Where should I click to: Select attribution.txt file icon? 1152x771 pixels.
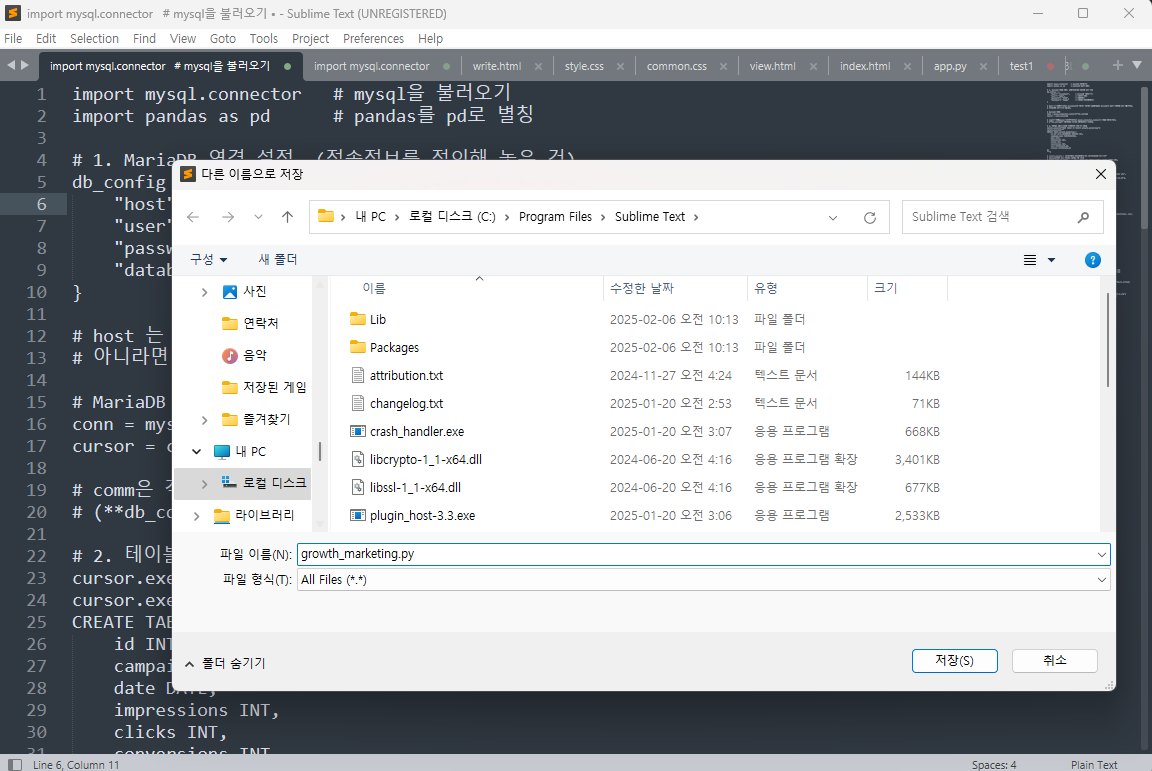(358, 375)
